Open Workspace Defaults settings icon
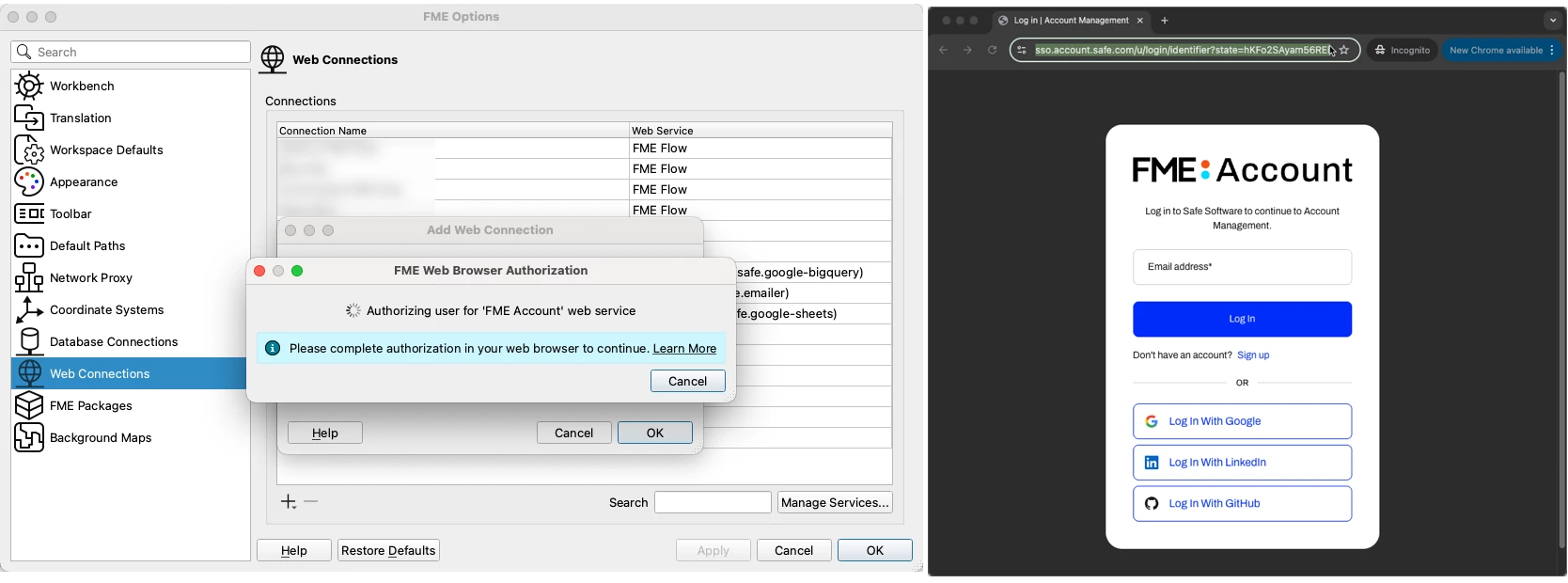 click(29, 150)
